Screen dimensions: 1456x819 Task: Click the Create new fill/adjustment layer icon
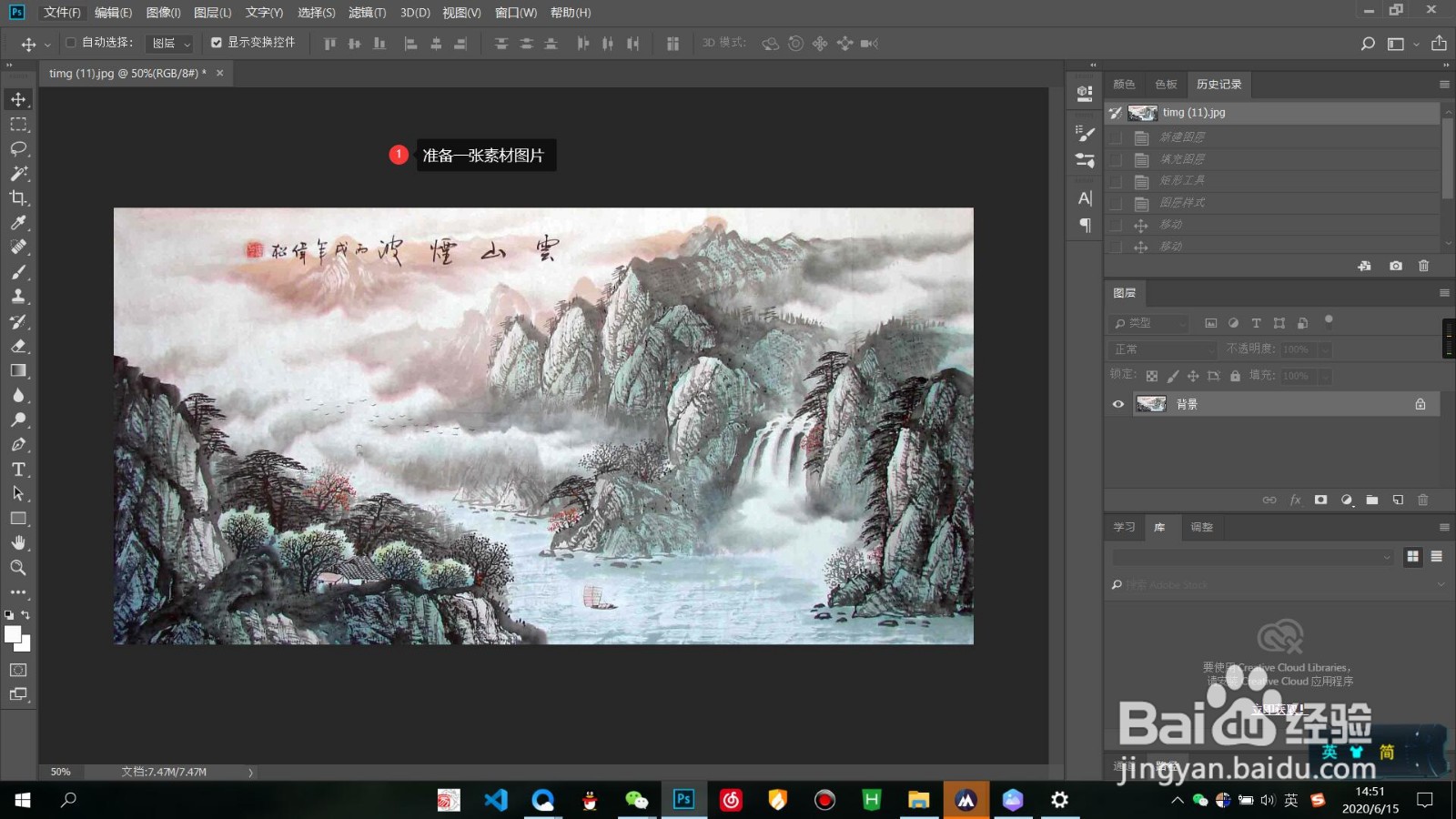coord(1347,500)
